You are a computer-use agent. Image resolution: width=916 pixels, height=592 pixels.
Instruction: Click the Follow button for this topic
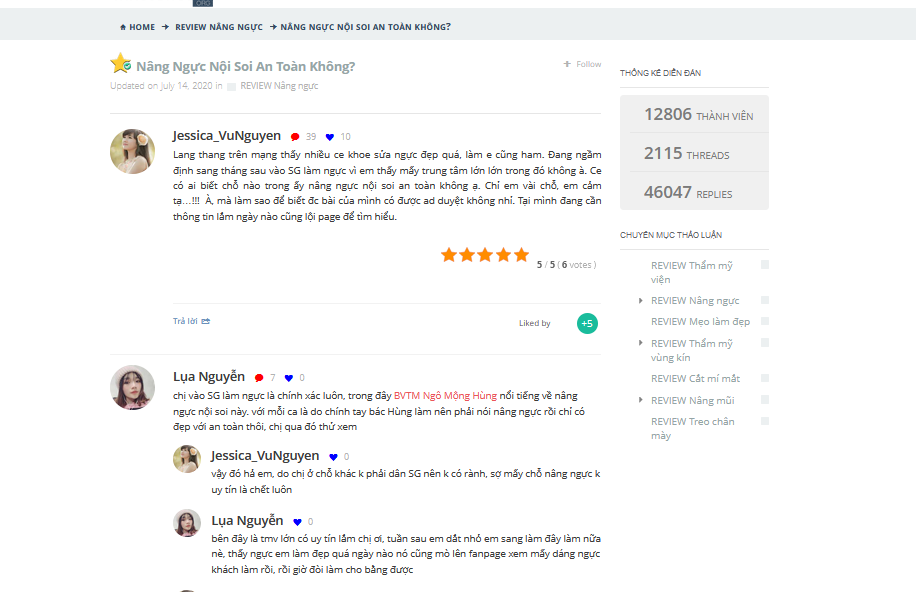tap(582, 64)
